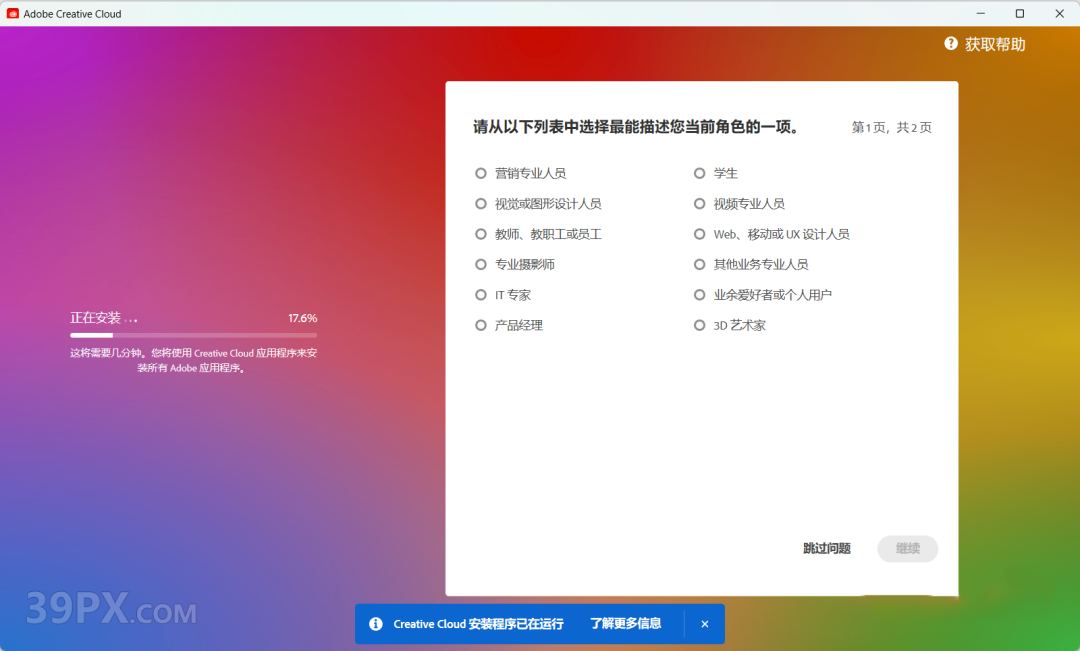Select the 营销专业人员 radio option

[x=481, y=173]
